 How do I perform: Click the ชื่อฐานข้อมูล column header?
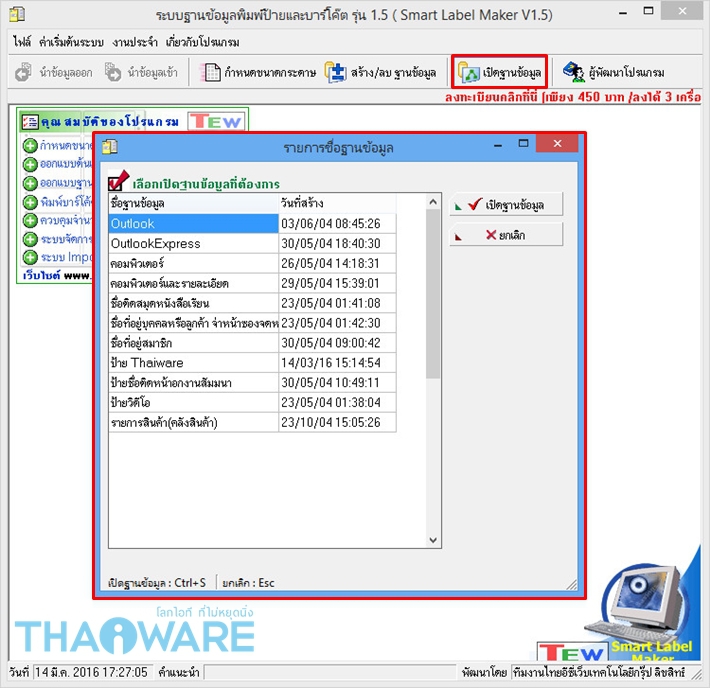click(x=193, y=203)
